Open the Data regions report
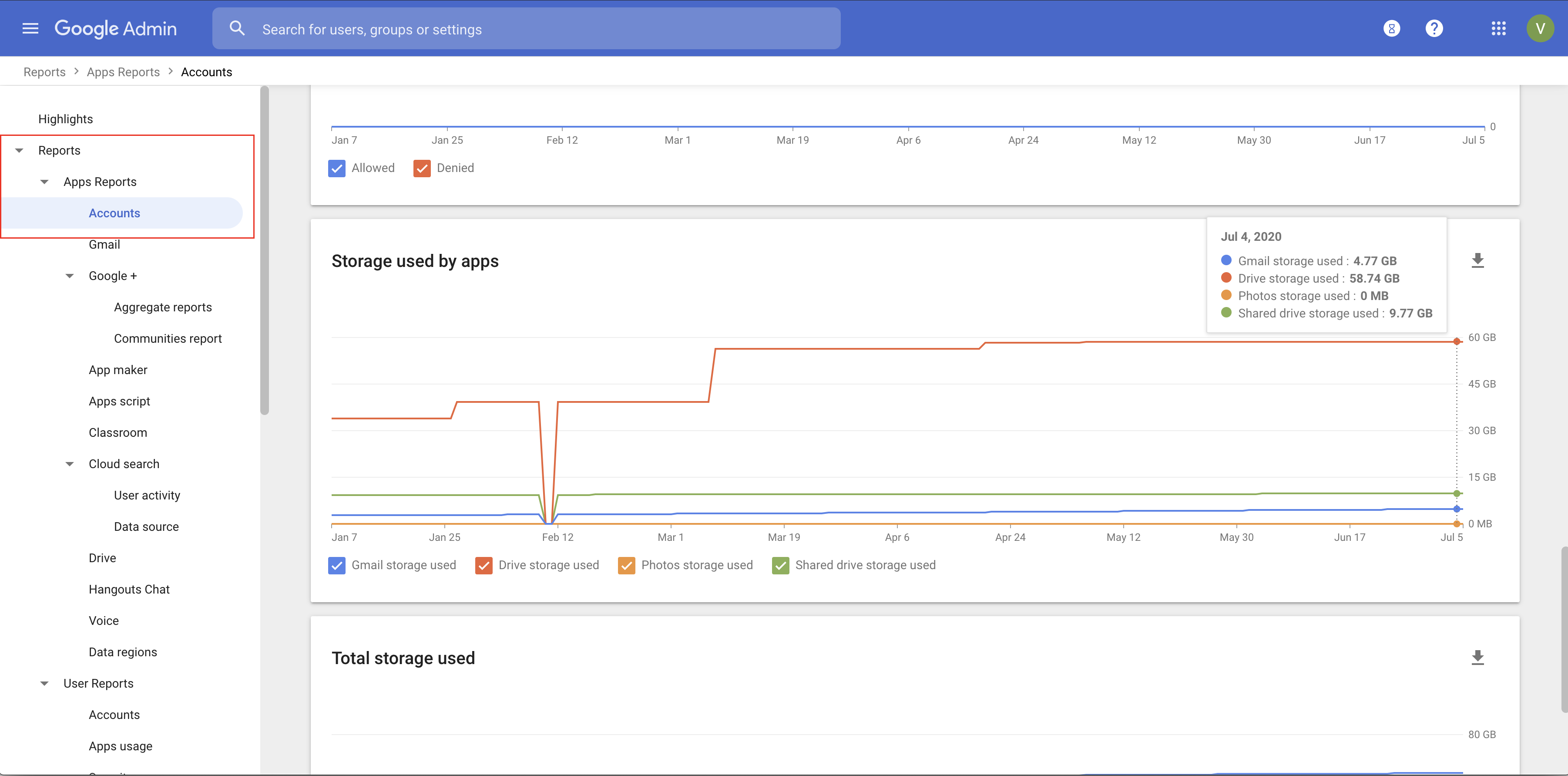 coord(122,652)
